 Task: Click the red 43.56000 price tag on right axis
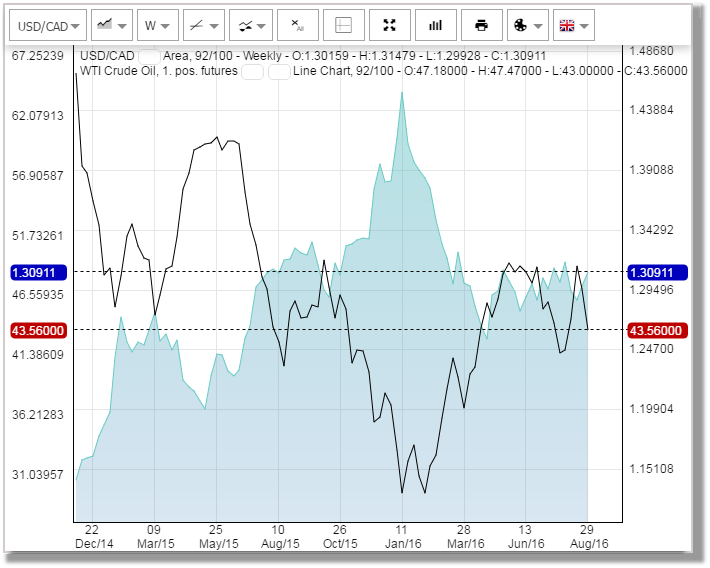(655, 330)
